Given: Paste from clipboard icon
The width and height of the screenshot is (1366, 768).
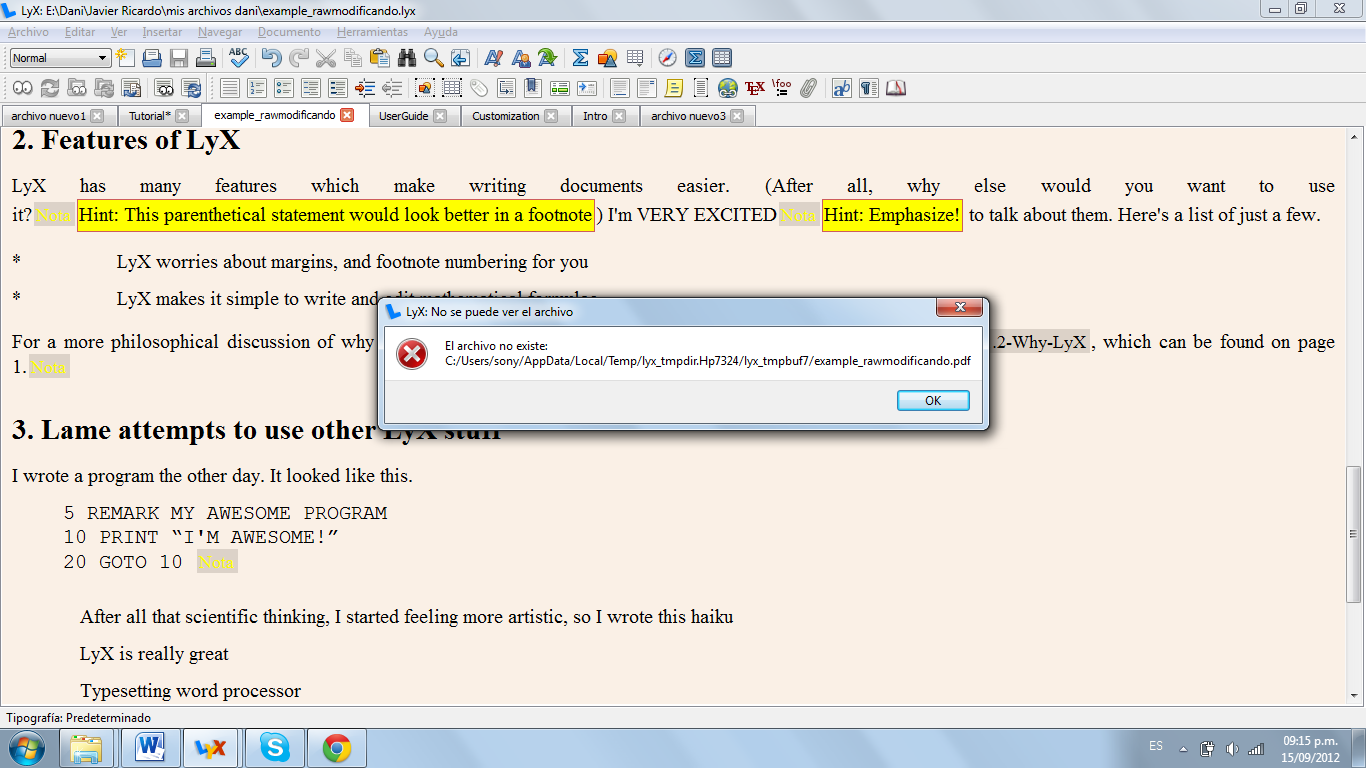Looking at the screenshot, I should click(380, 58).
